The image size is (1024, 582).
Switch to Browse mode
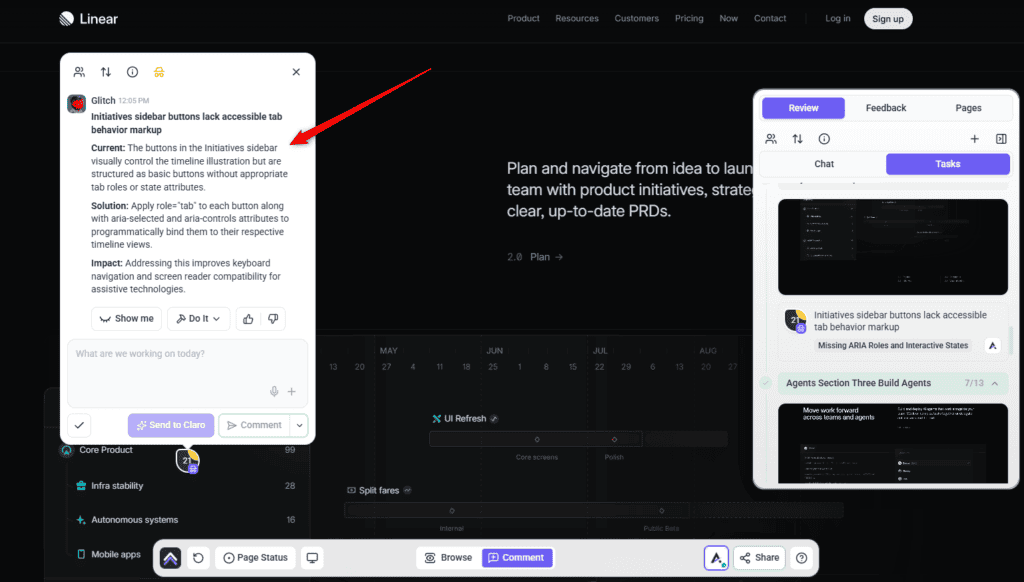pos(449,558)
